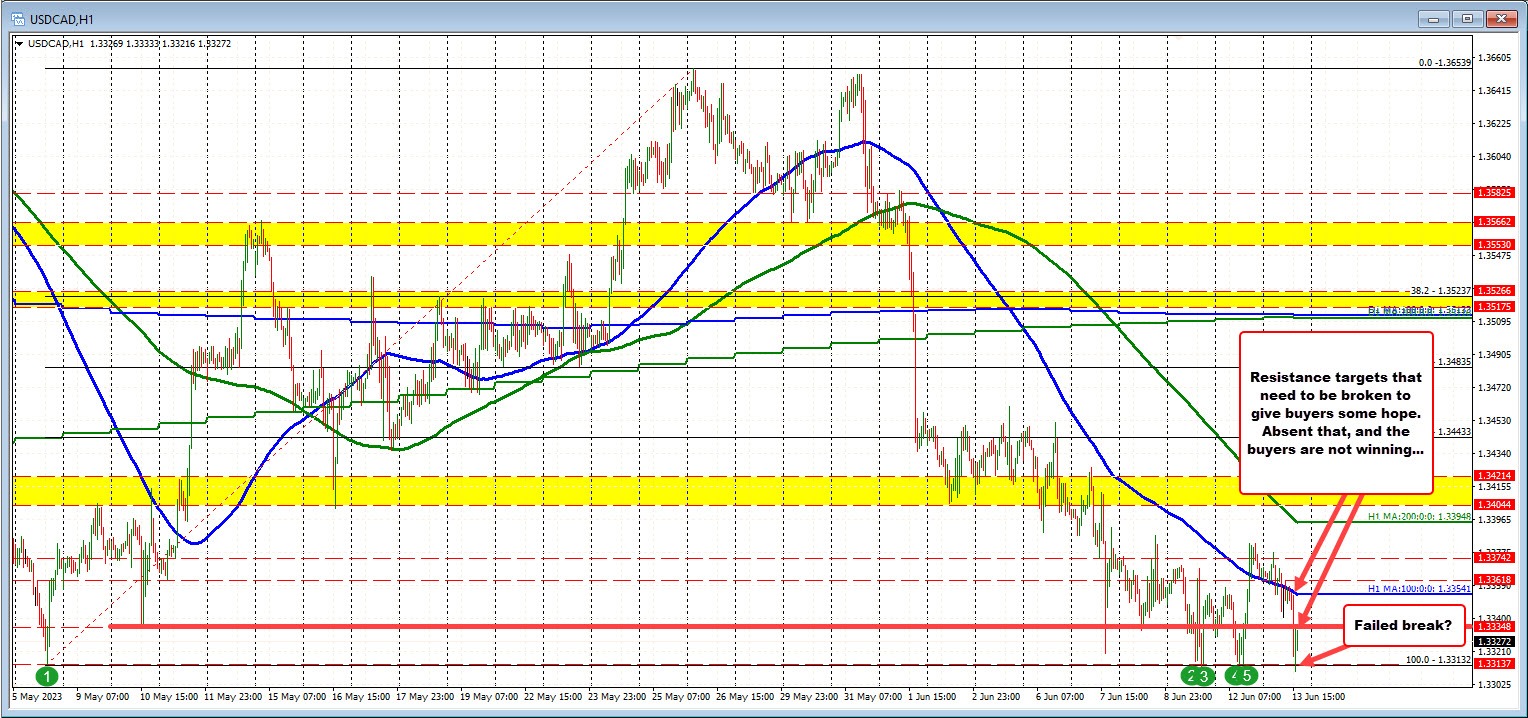Maximize the USDCAD,H1 chart window

[x=1467, y=17]
